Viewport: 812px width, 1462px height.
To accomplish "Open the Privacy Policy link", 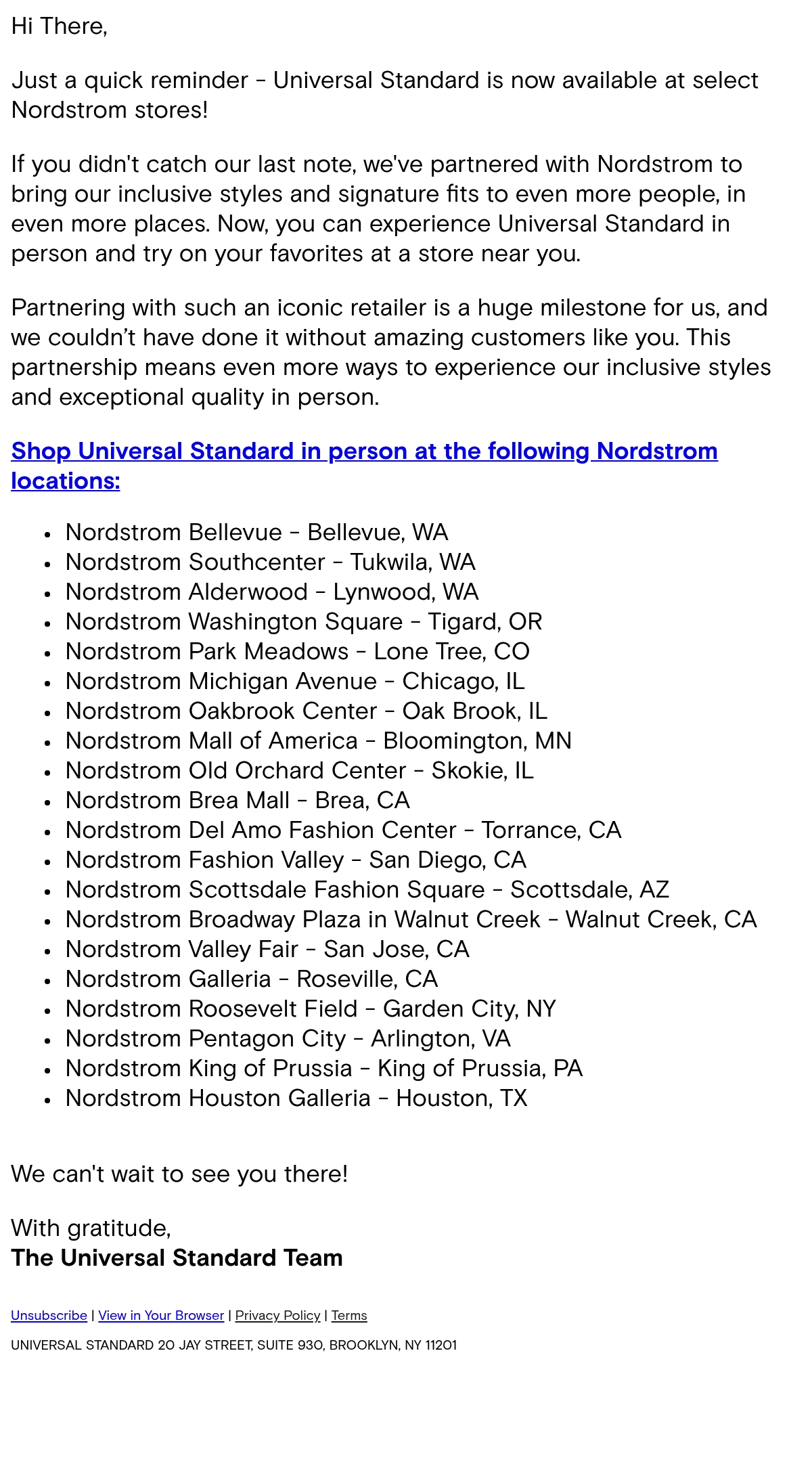I will coord(277,1315).
